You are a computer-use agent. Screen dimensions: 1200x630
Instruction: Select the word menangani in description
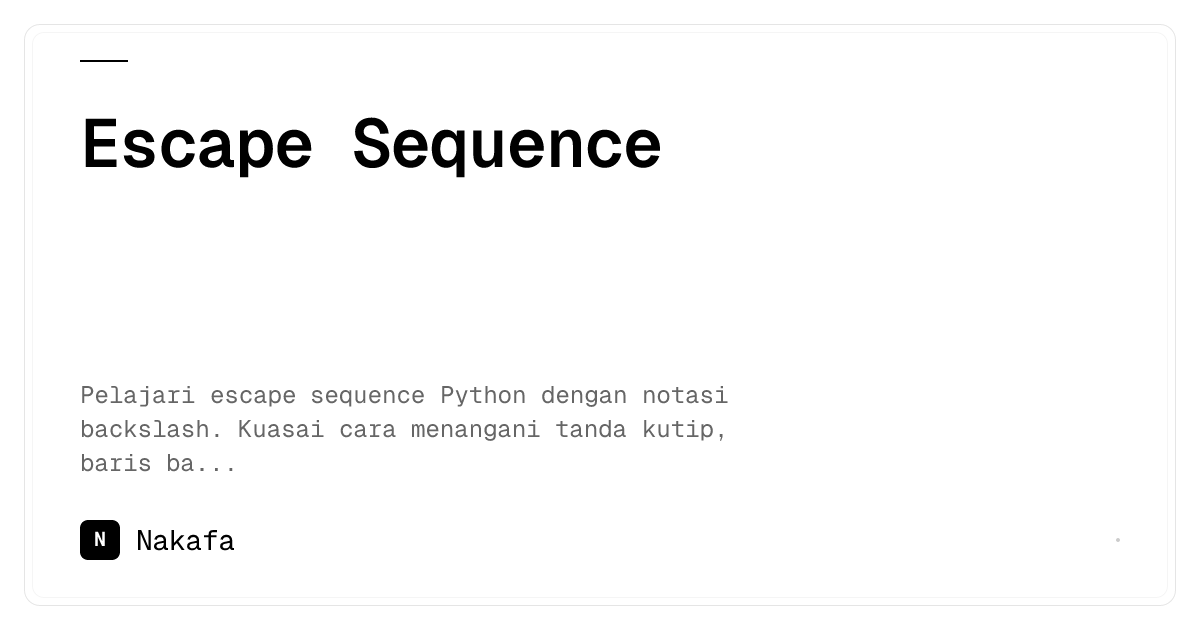(476, 430)
